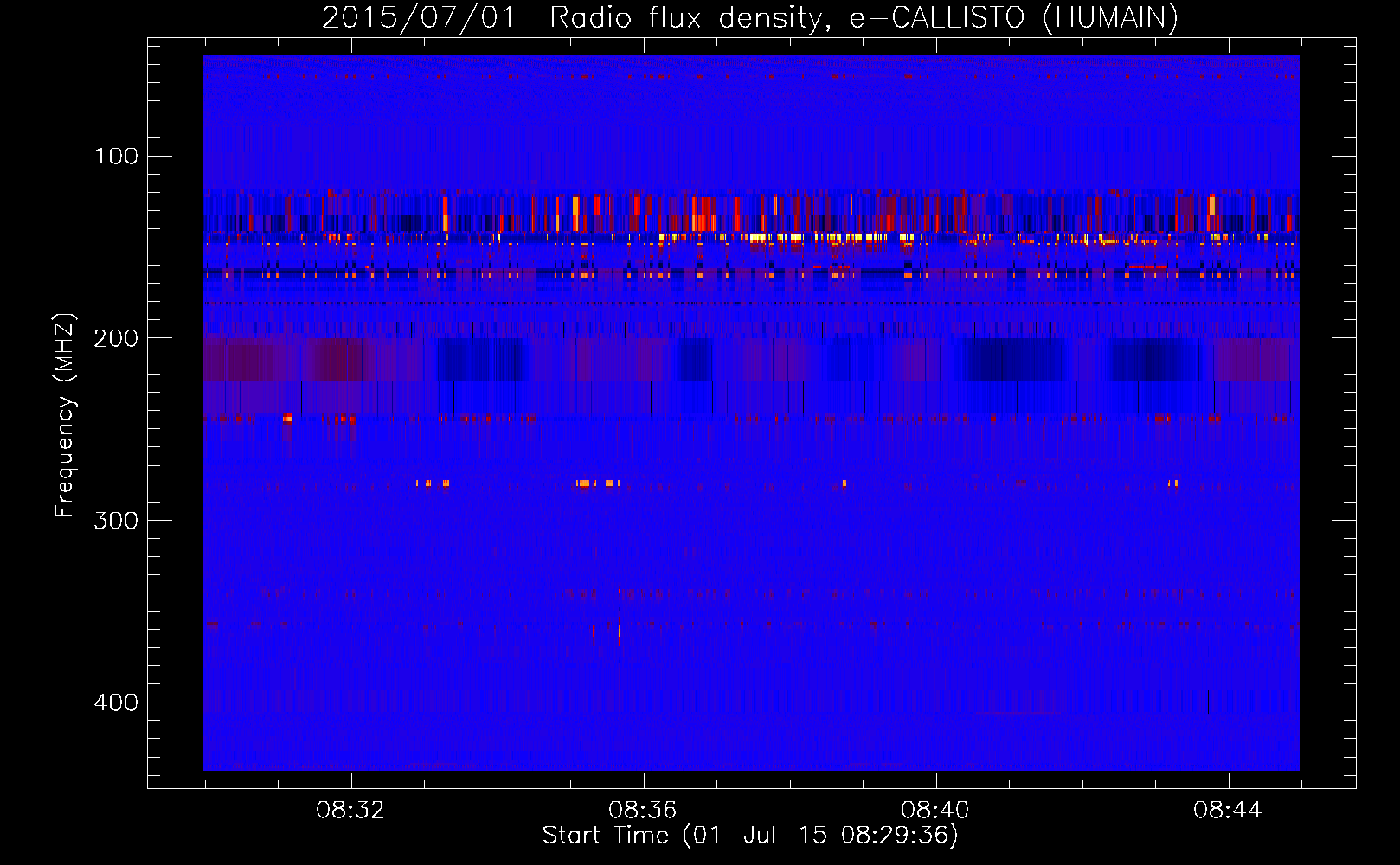Image resolution: width=1400 pixels, height=865 pixels.
Task: Click the plot title "2015/07/01 Radio flux density, e-CALLISTO (HUMAIN)"
Action: pyautogui.click(x=750, y=18)
